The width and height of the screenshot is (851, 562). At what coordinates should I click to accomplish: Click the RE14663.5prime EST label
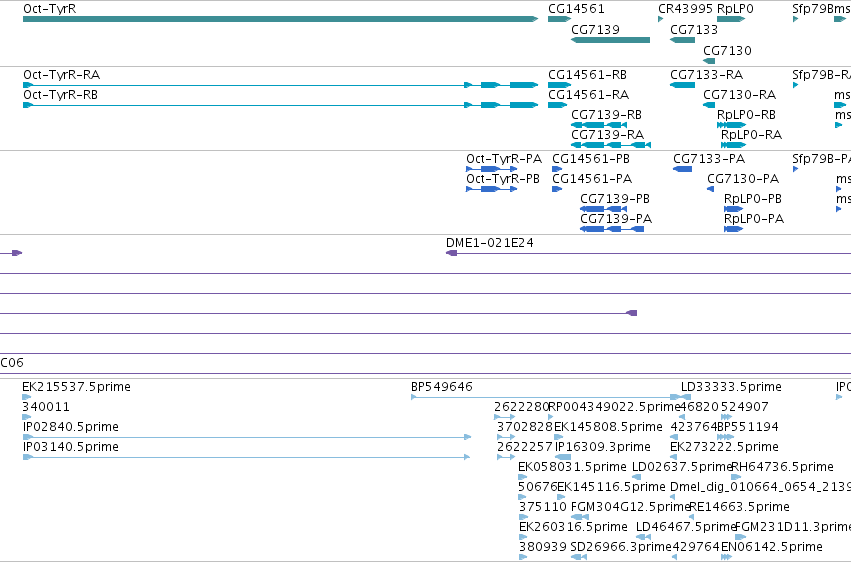pos(739,507)
